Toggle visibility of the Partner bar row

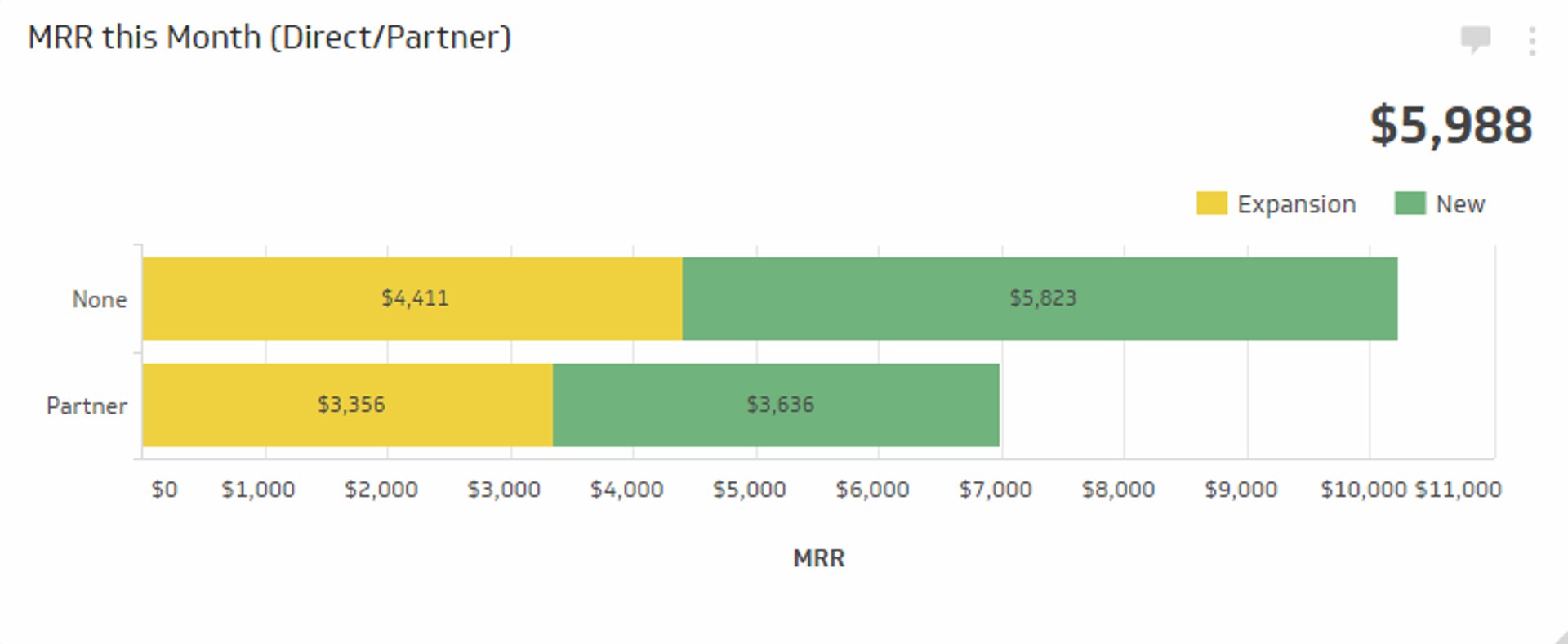click(87, 405)
